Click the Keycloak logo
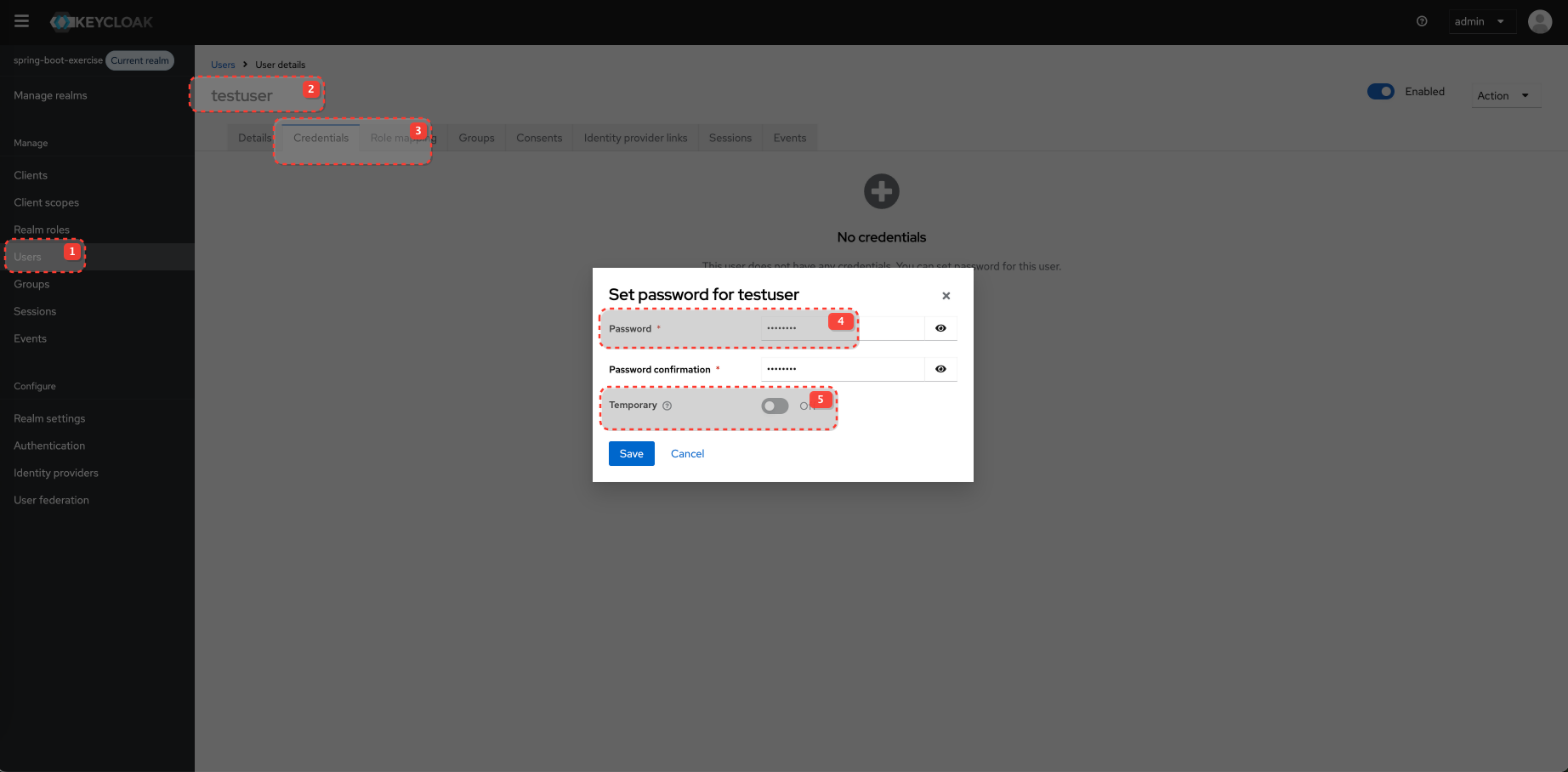Viewport: 1568px width, 772px height. pyautogui.click(x=100, y=21)
